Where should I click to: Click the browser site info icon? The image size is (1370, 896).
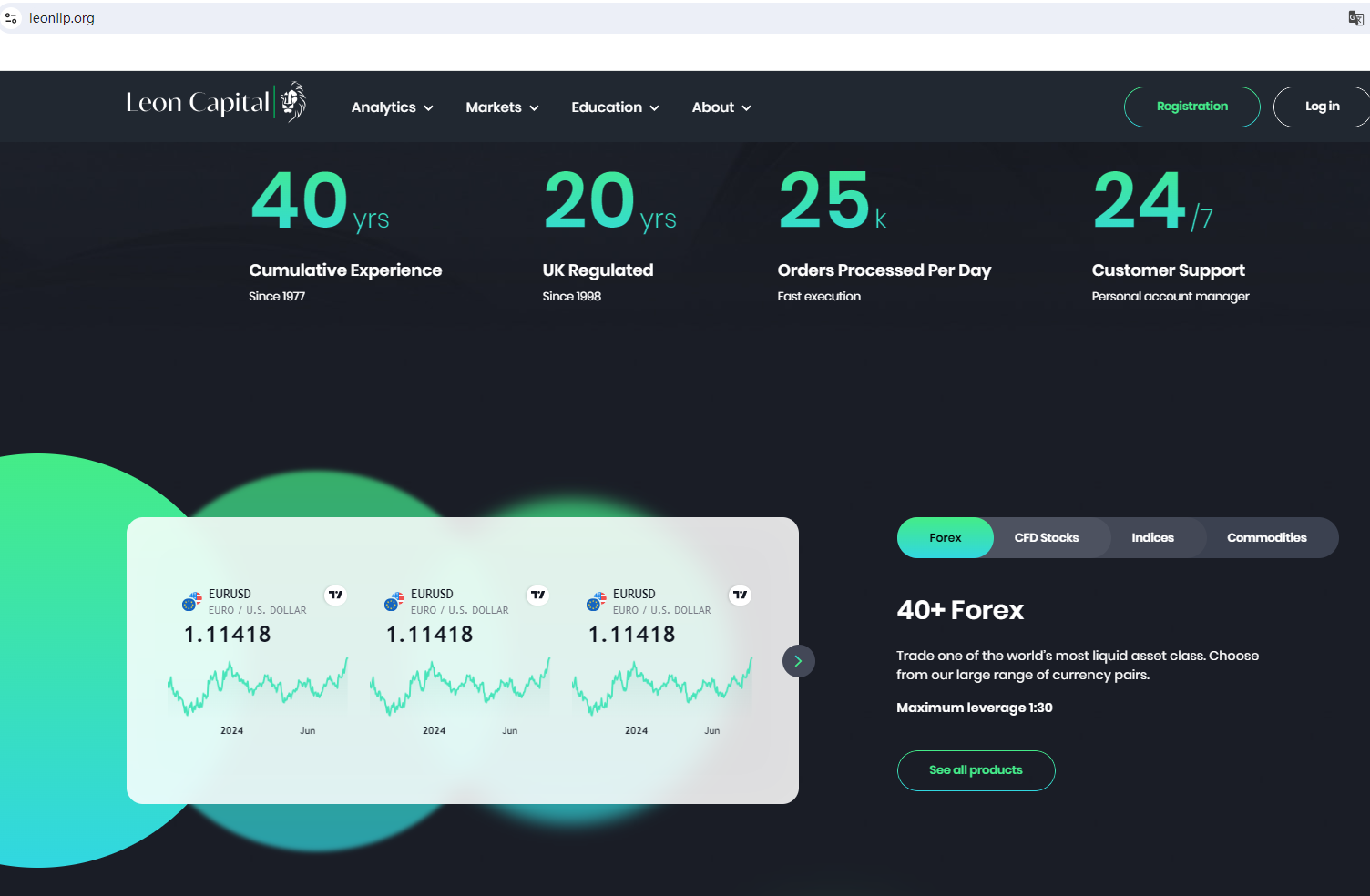click(x=12, y=18)
